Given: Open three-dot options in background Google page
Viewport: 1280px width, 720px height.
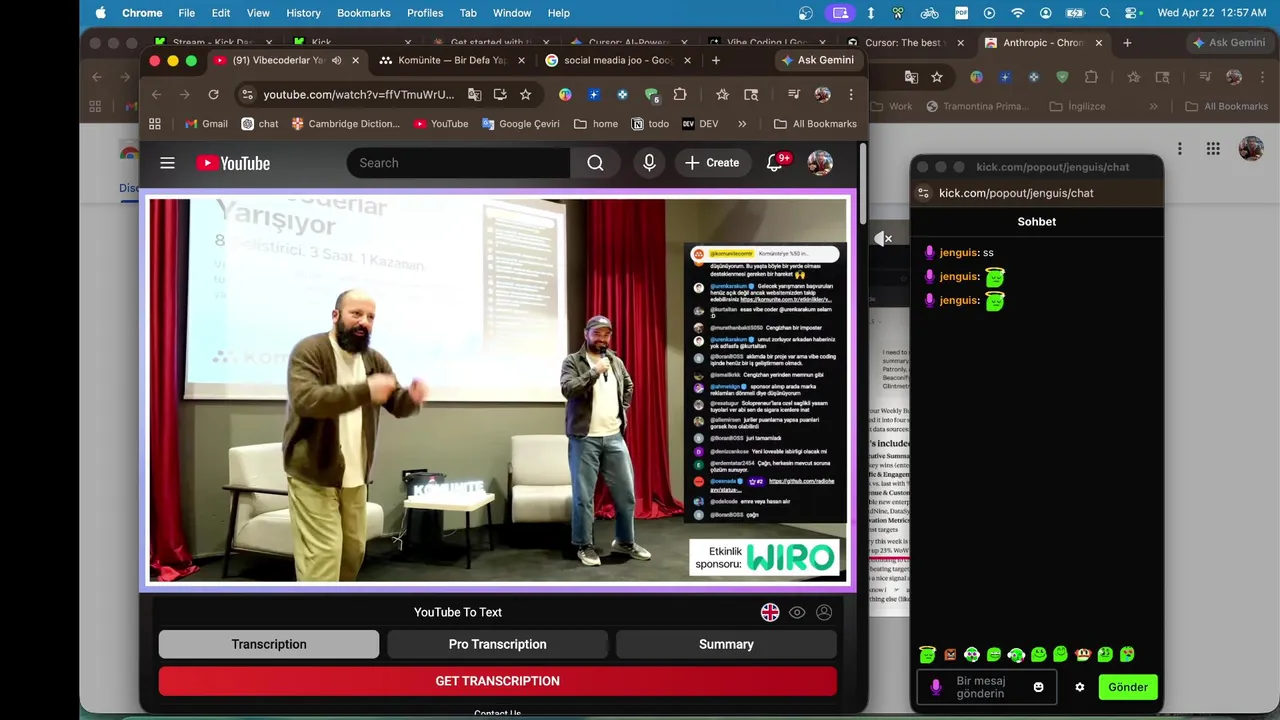Looking at the screenshot, I should tap(1180, 149).
